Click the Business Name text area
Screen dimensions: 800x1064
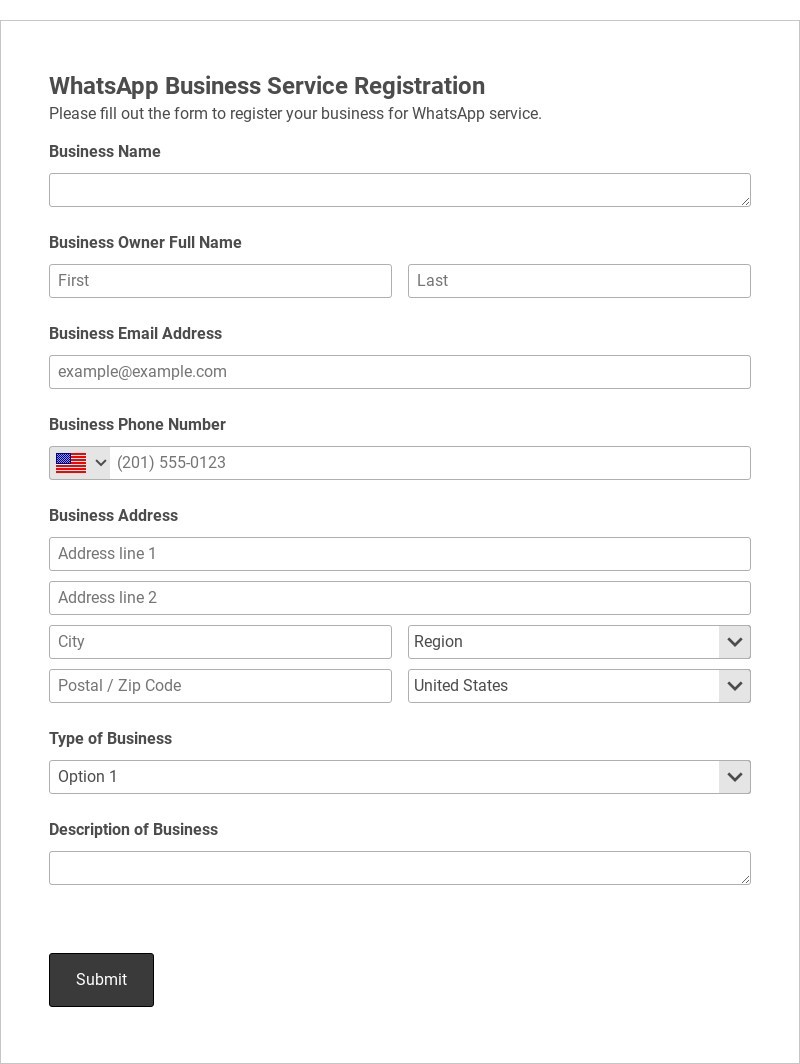tap(400, 190)
